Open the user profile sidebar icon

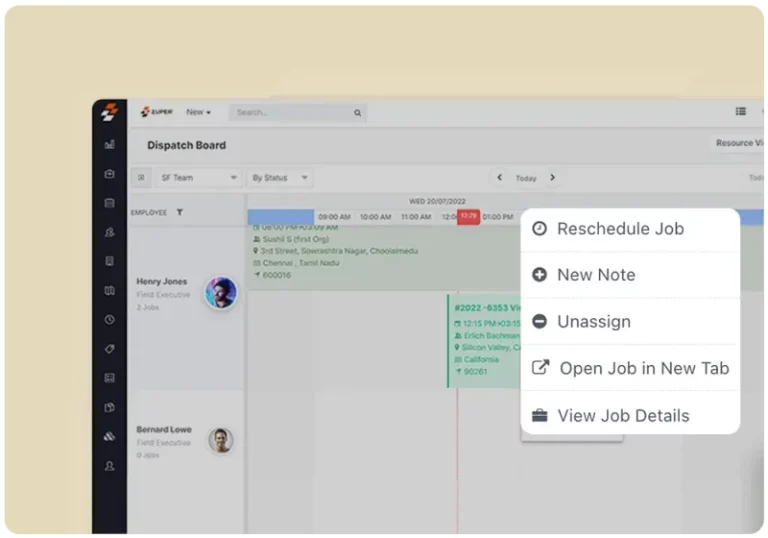pos(109,465)
